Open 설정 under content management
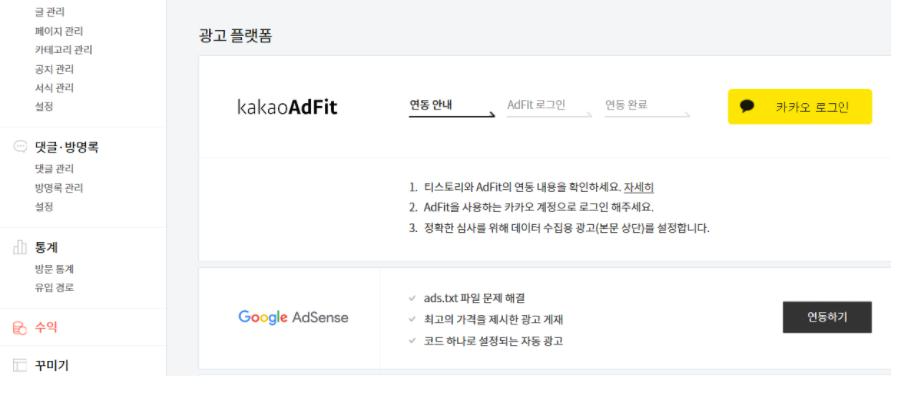 point(44,107)
